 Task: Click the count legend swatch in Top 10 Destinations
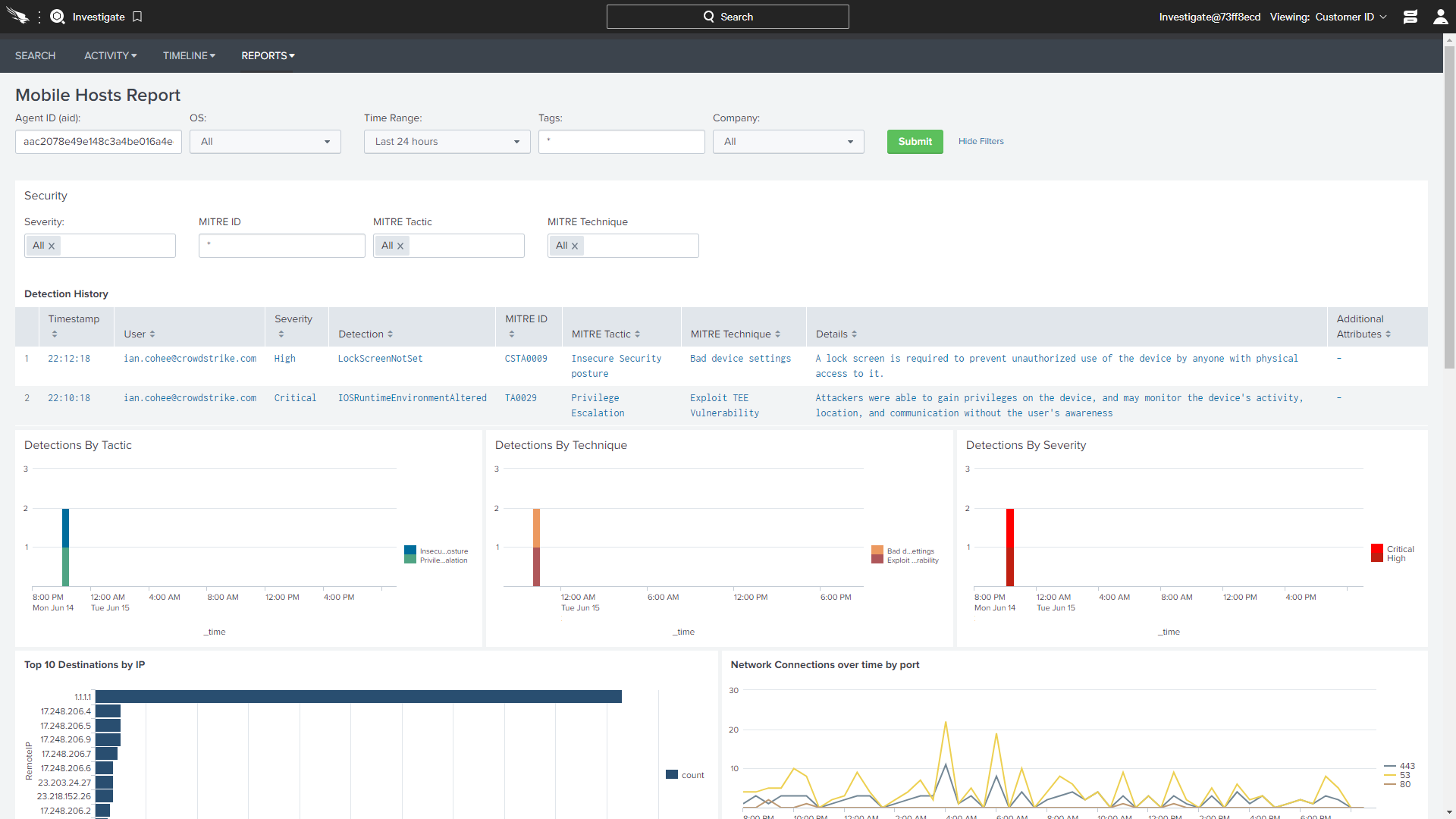coord(672,775)
